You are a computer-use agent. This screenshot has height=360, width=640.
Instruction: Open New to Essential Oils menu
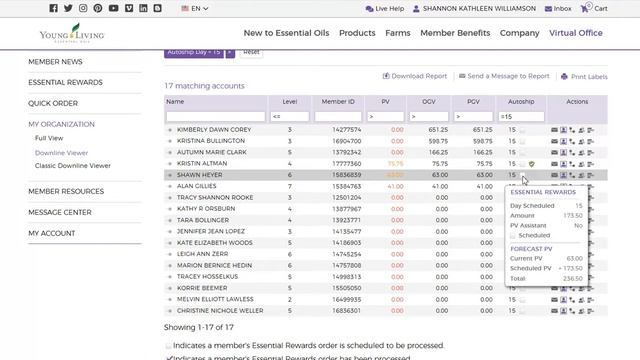click(286, 33)
